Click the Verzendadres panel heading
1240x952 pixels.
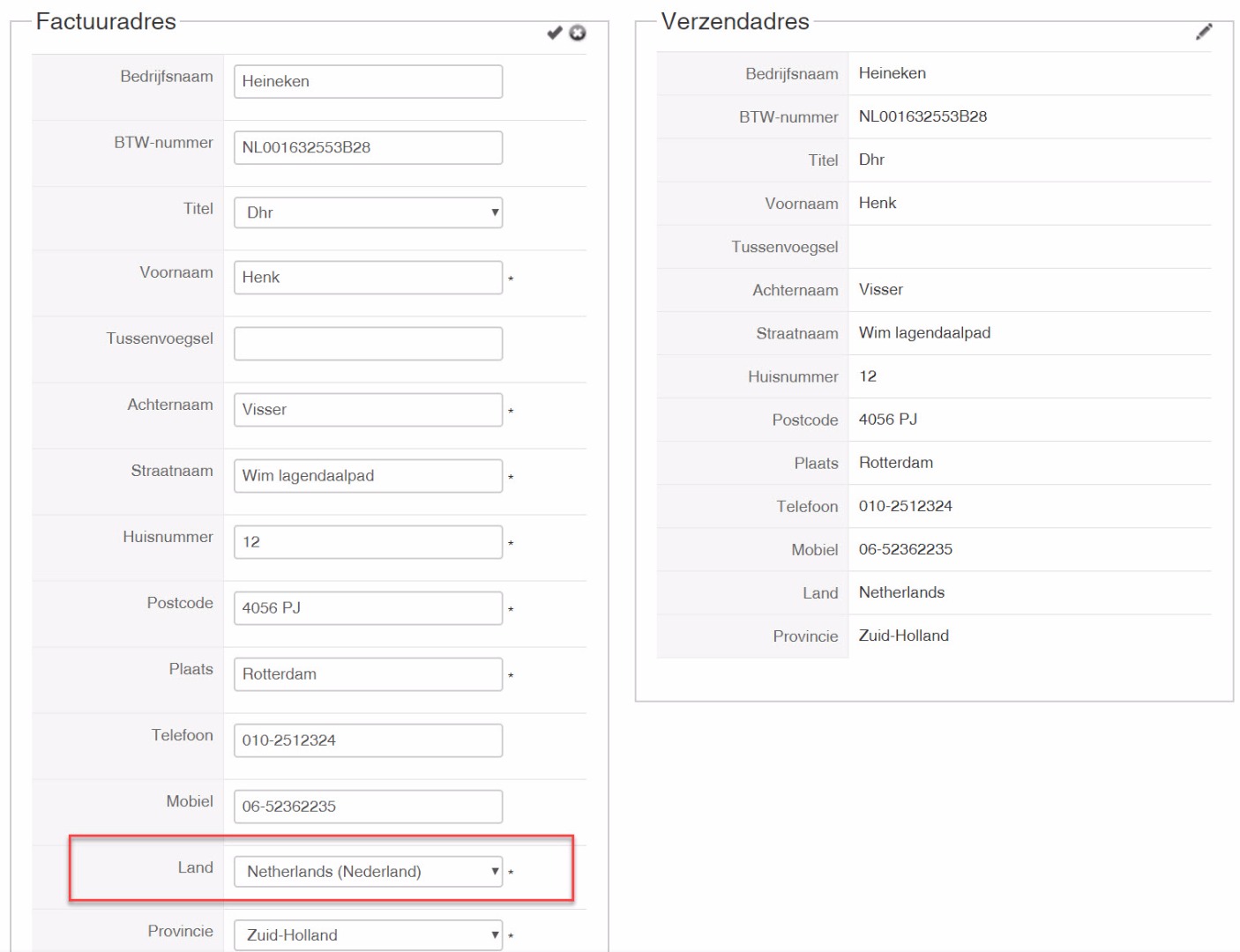pos(735,21)
